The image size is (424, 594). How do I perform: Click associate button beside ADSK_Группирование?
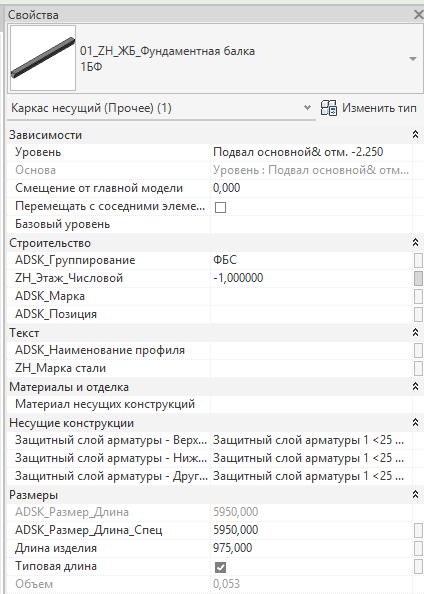(418, 260)
